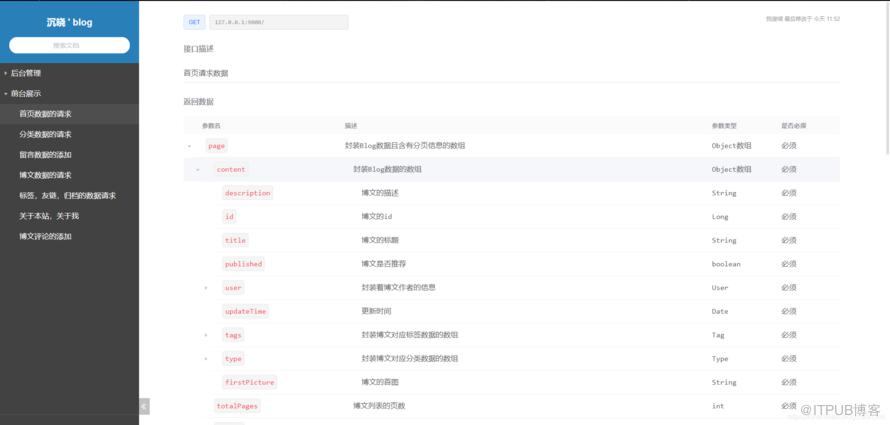Click the 'firstPicture' parameter name

250,382
